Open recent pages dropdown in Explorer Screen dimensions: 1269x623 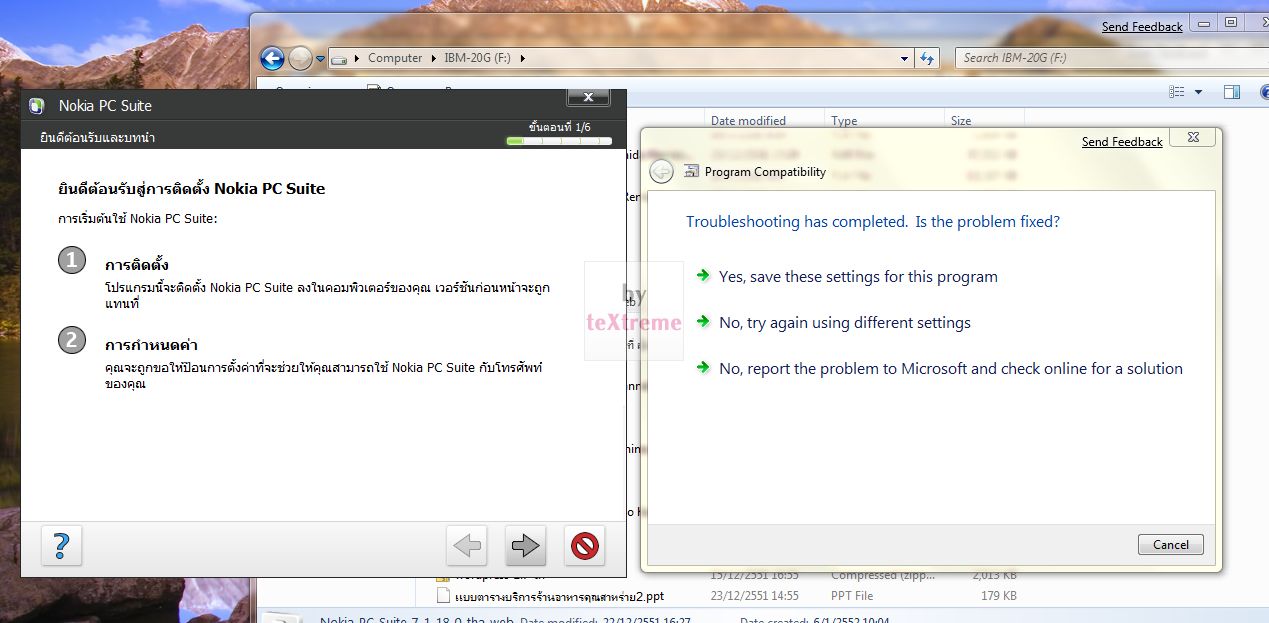pyautogui.click(x=320, y=59)
